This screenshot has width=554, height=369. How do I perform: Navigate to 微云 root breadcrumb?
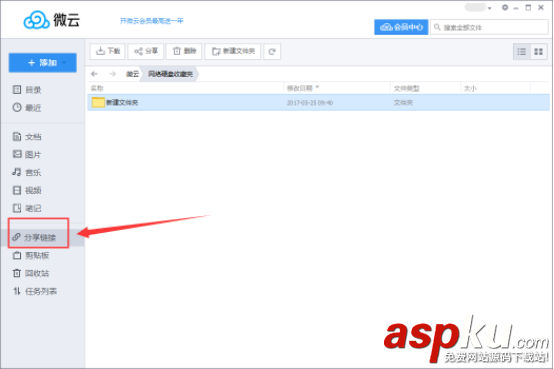[132, 74]
